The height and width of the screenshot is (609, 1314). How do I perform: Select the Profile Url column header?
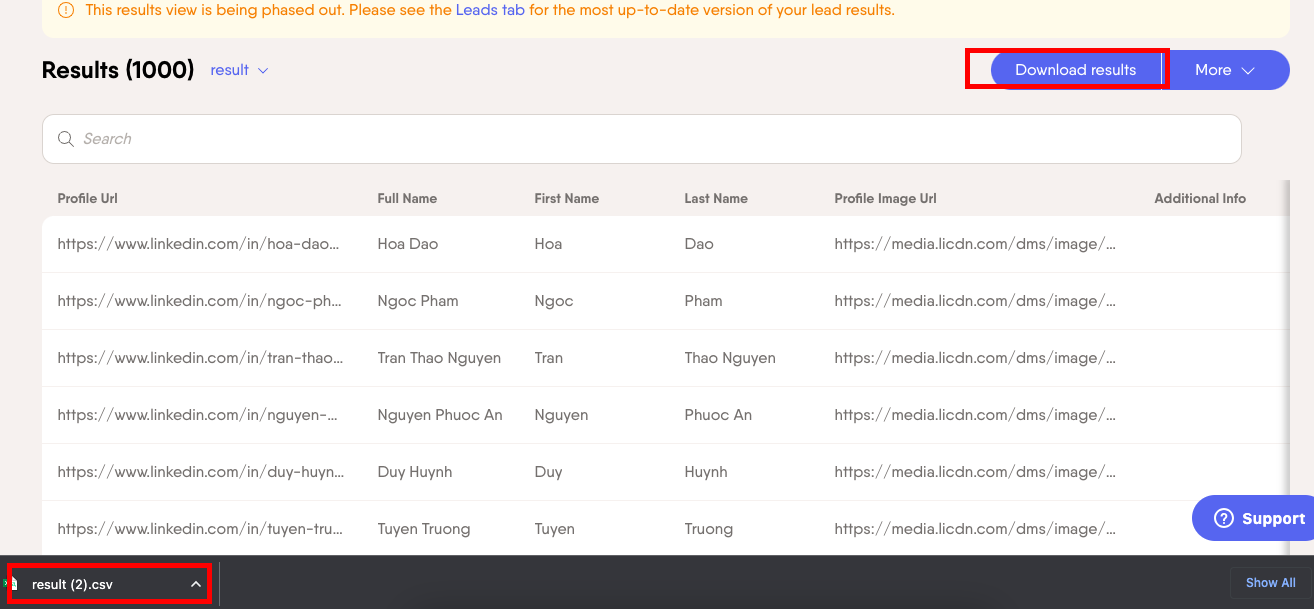click(88, 198)
